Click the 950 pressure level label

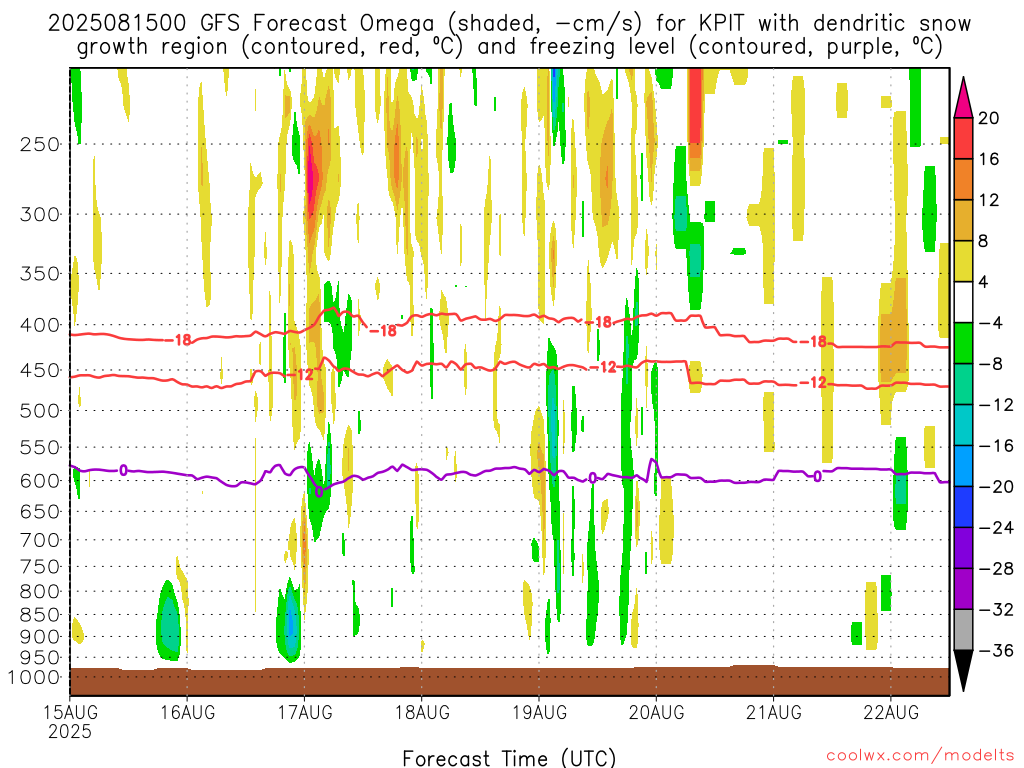tap(40, 658)
